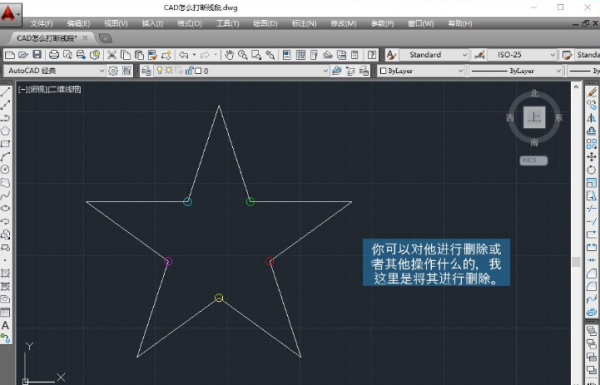Open the 帮助(H) menu
This screenshot has width=600, height=385.
click(x=460, y=24)
